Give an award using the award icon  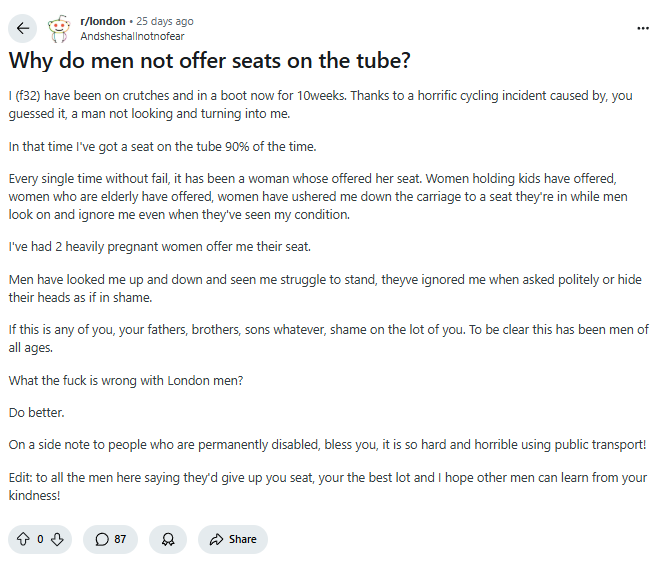[x=168, y=539]
